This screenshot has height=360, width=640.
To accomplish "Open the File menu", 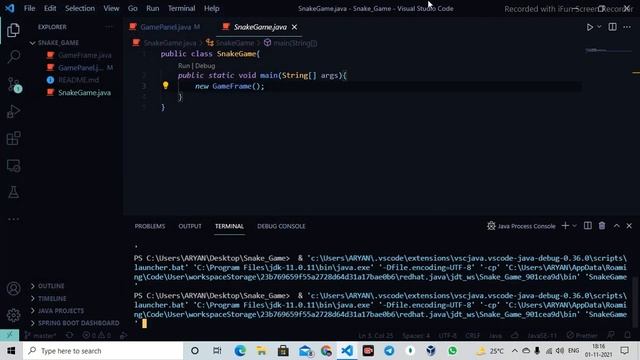I will [x=29, y=8].
